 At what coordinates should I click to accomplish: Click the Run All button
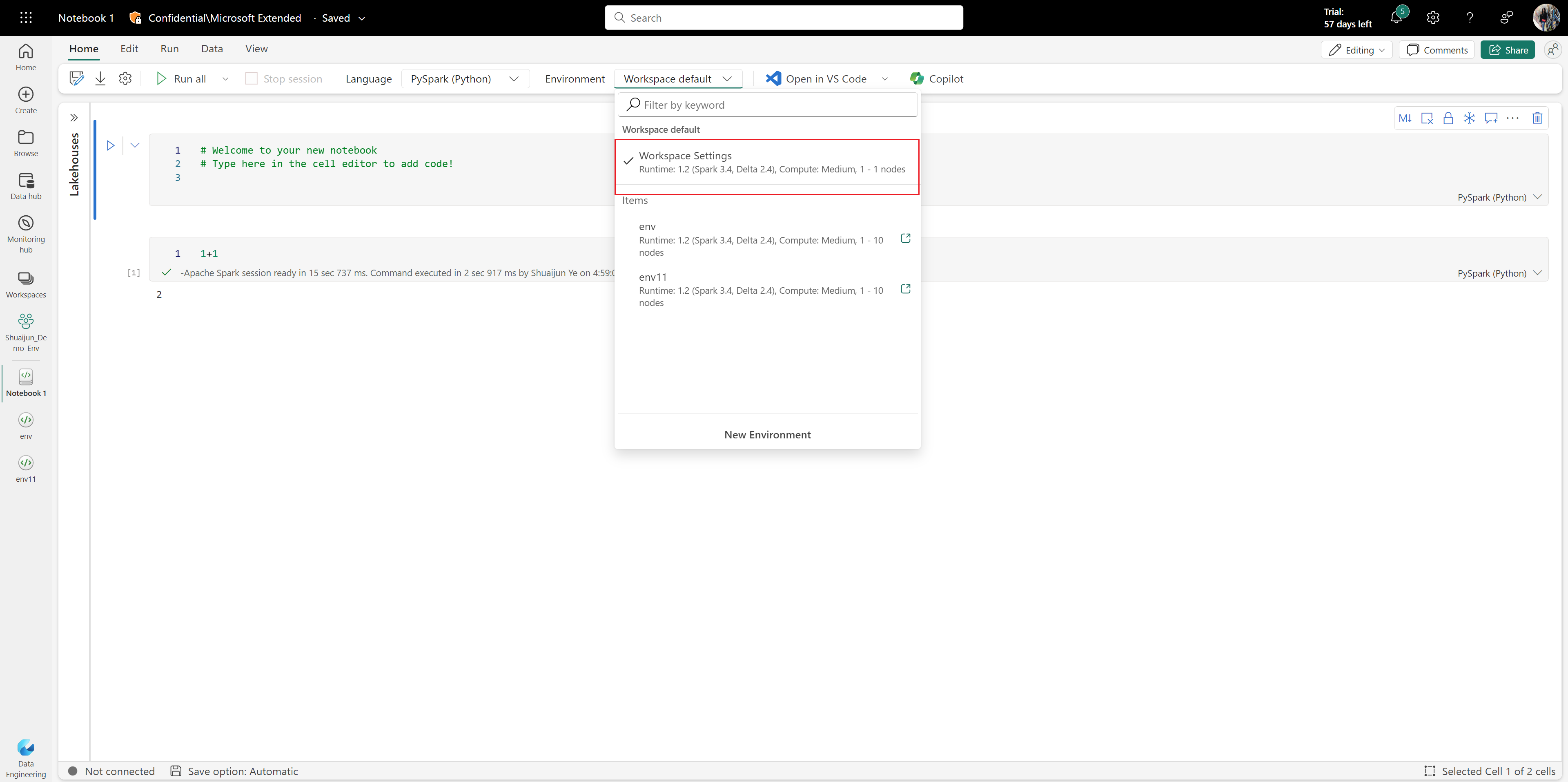point(189,78)
